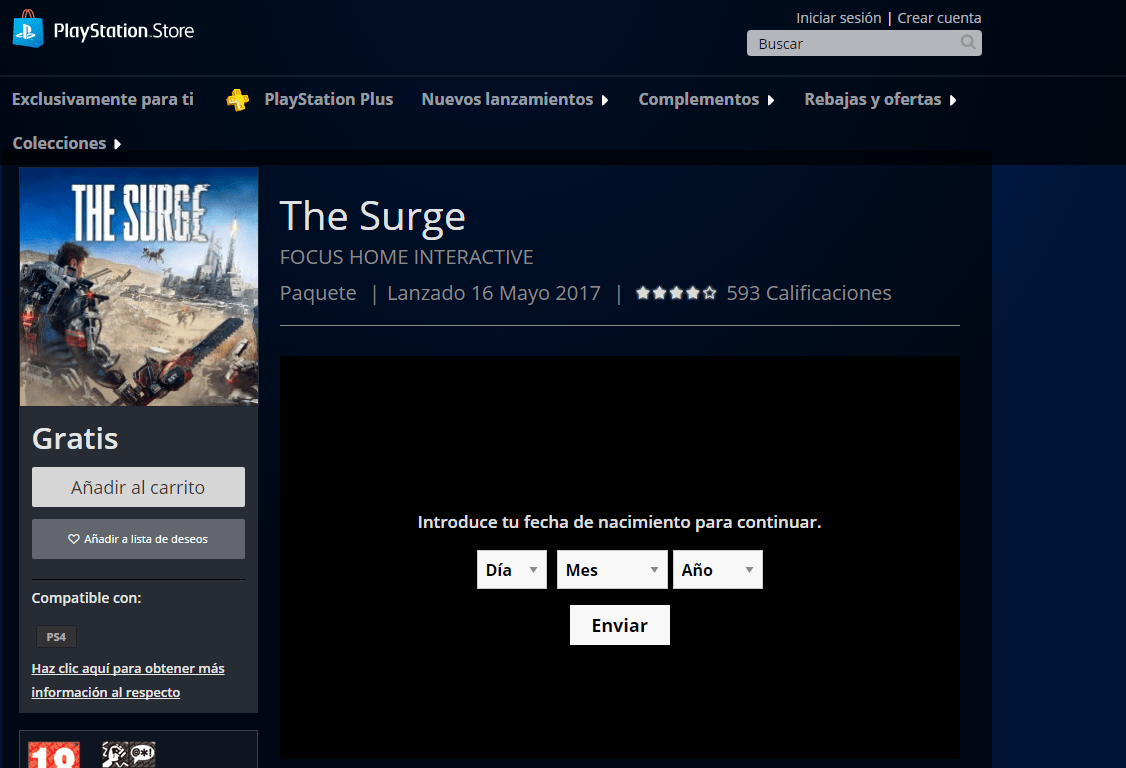Image resolution: width=1126 pixels, height=768 pixels.
Task: Expand the Complementos arrow
Action: coord(771,100)
